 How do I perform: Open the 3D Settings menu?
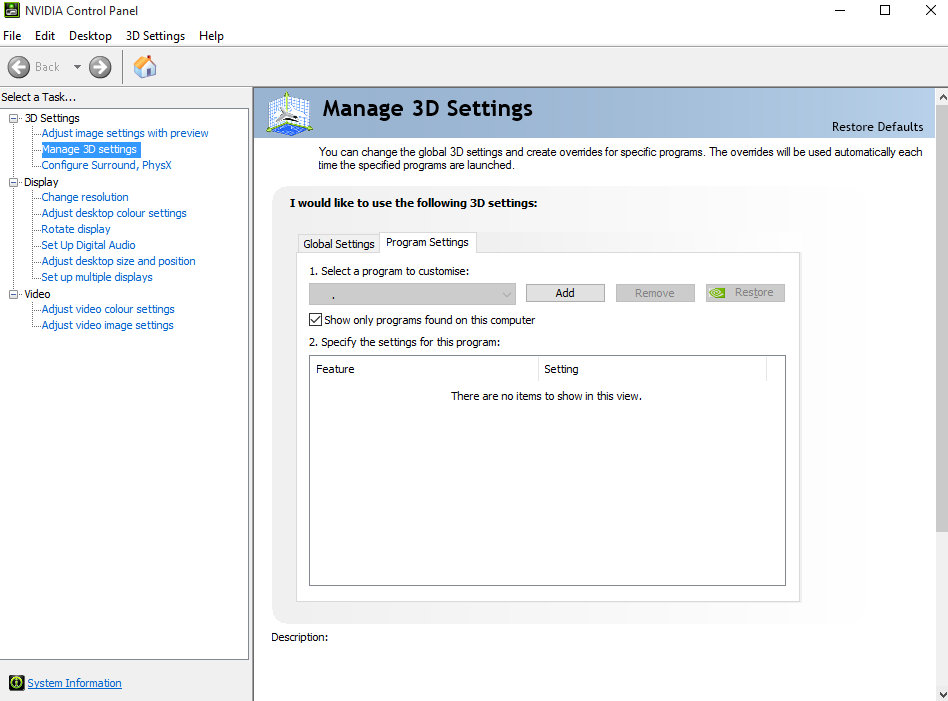pyautogui.click(x=155, y=36)
